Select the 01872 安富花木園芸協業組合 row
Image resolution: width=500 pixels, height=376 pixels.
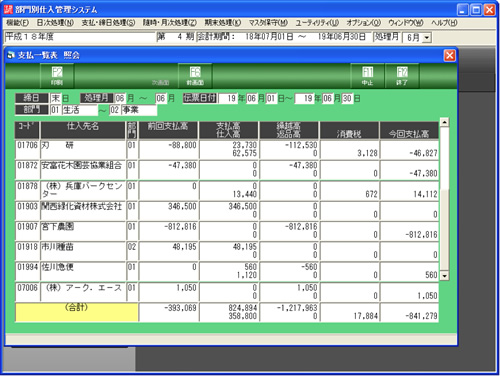point(227,170)
